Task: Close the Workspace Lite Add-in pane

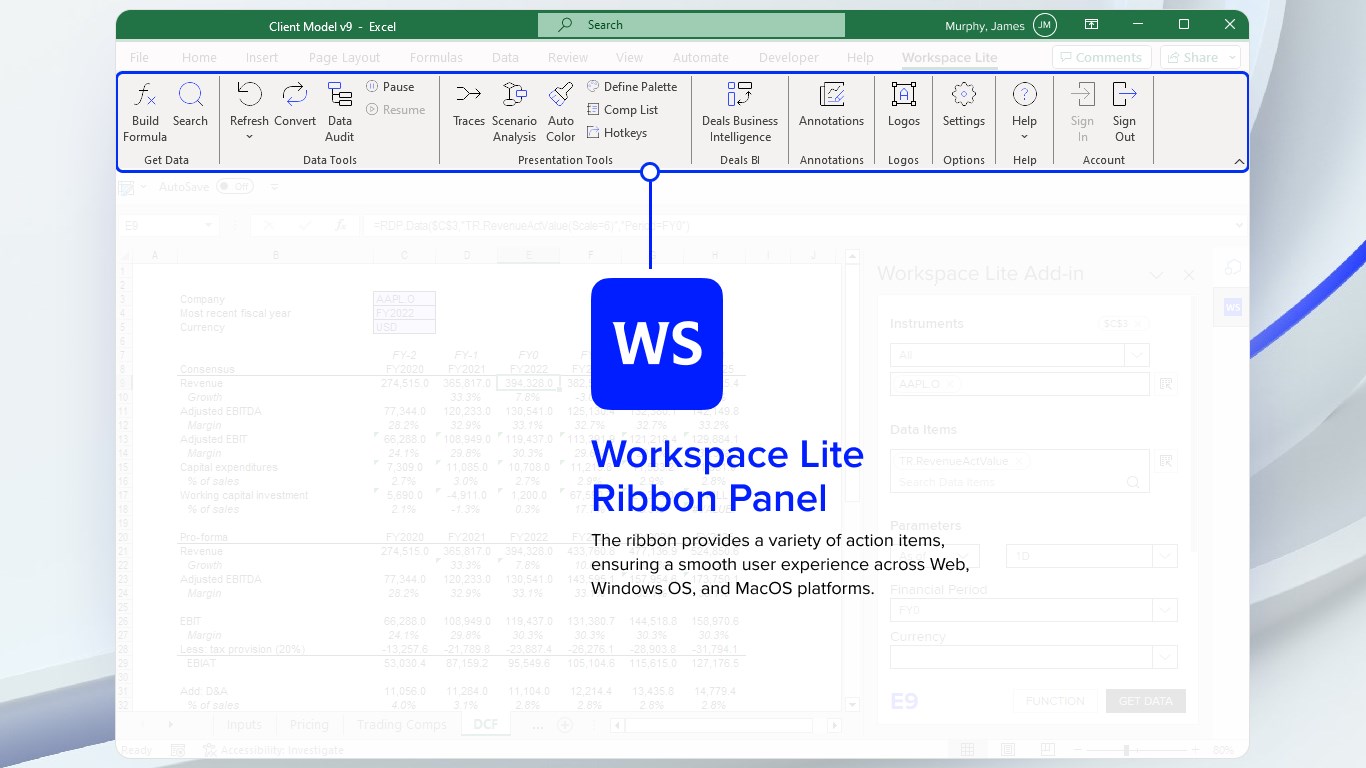Action: coord(1189,275)
